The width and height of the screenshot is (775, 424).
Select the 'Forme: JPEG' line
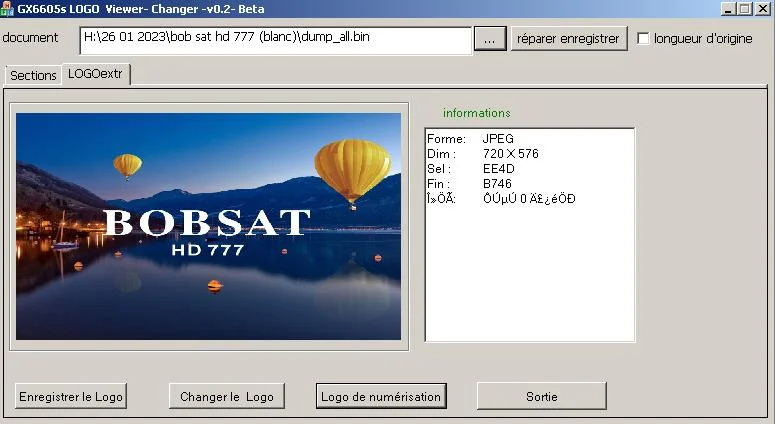[471, 139]
